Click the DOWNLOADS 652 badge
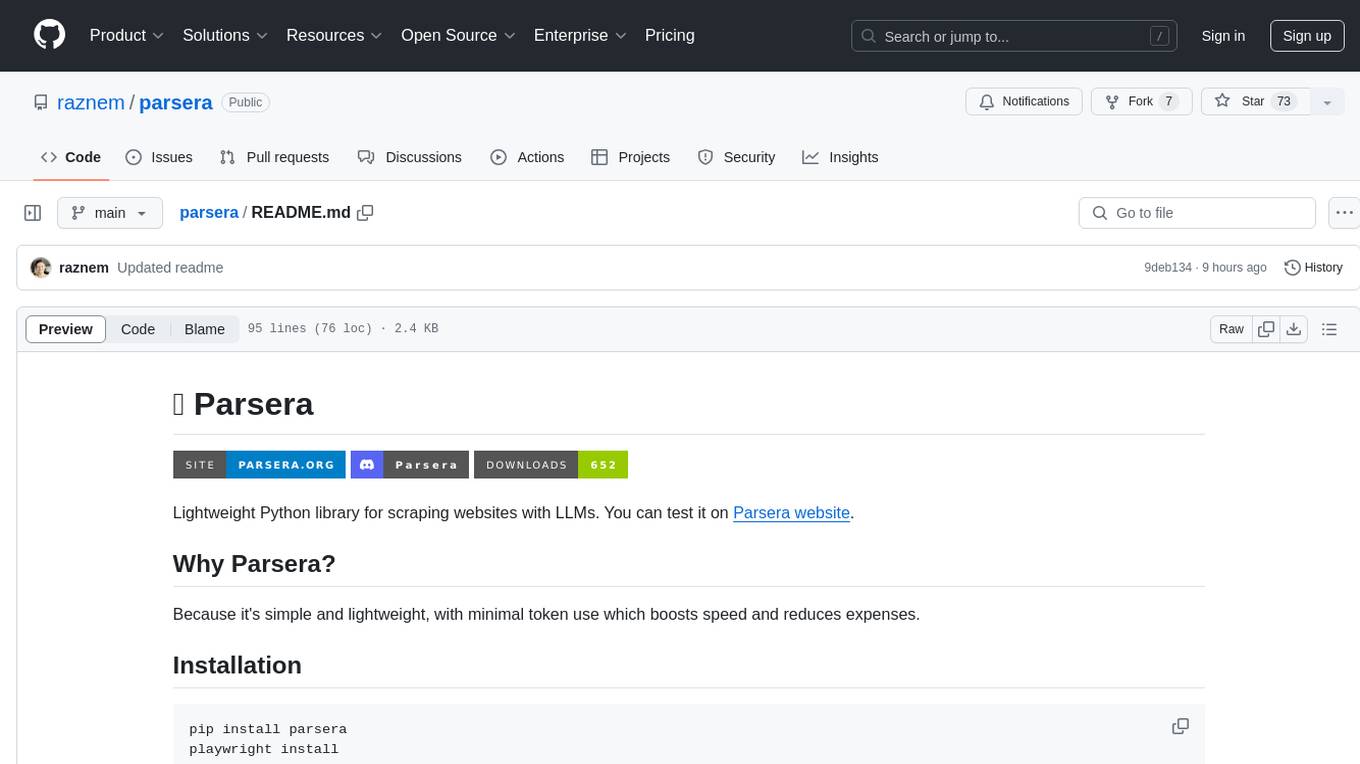The image size is (1360, 764). click(x=551, y=465)
